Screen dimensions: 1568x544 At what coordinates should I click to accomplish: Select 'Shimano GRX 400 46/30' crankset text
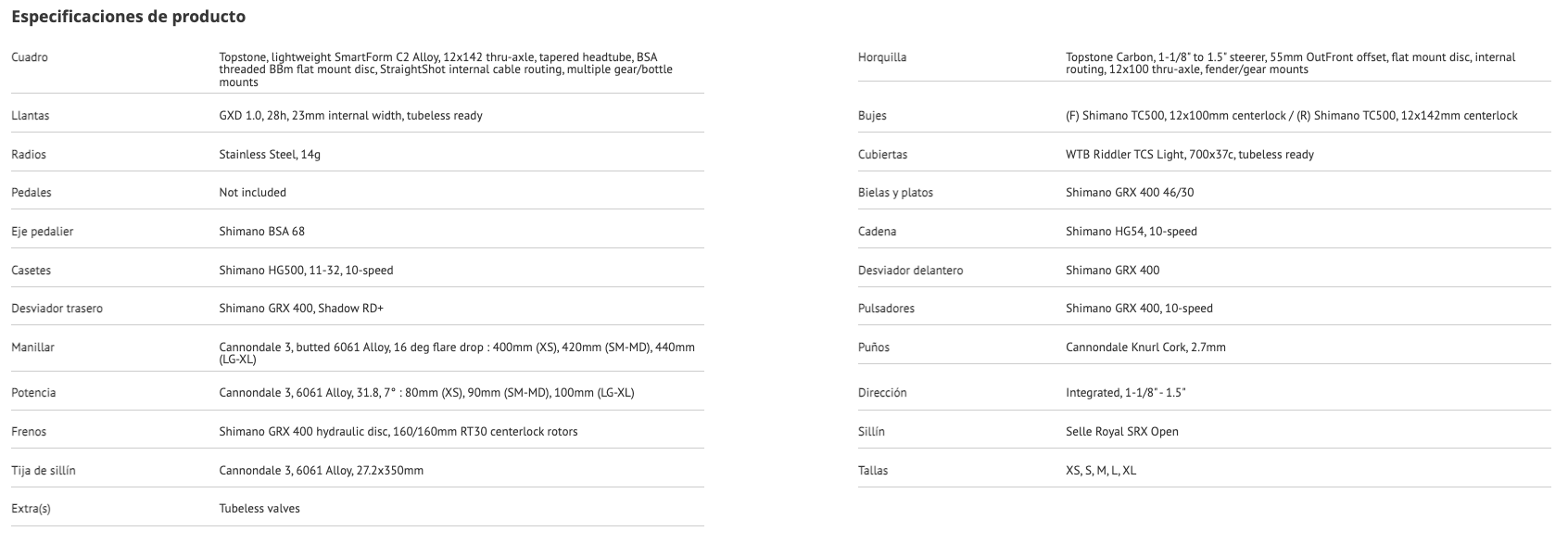[x=1128, y=193]
